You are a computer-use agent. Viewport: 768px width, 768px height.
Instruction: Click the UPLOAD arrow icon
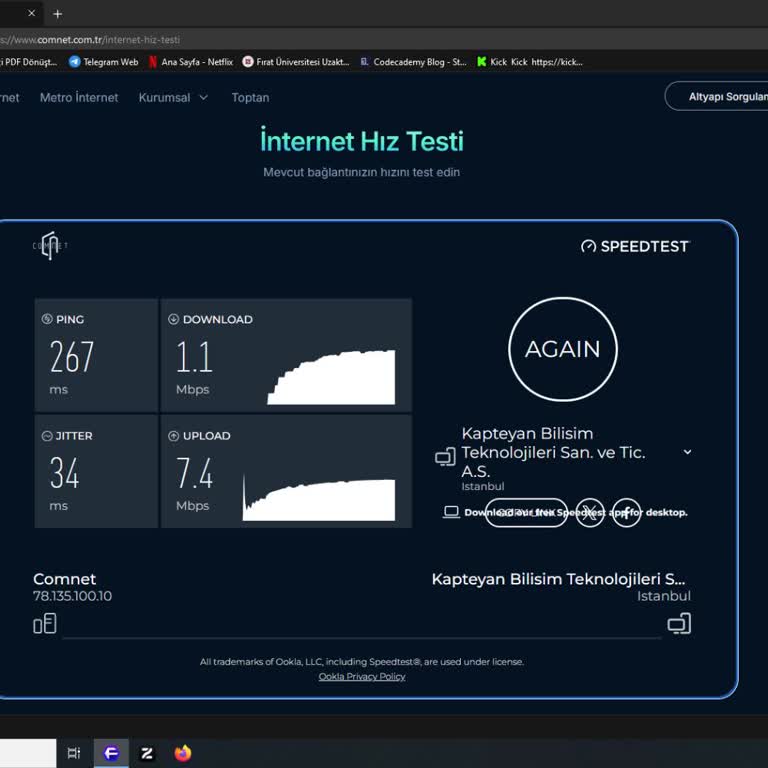click(173, 436)
